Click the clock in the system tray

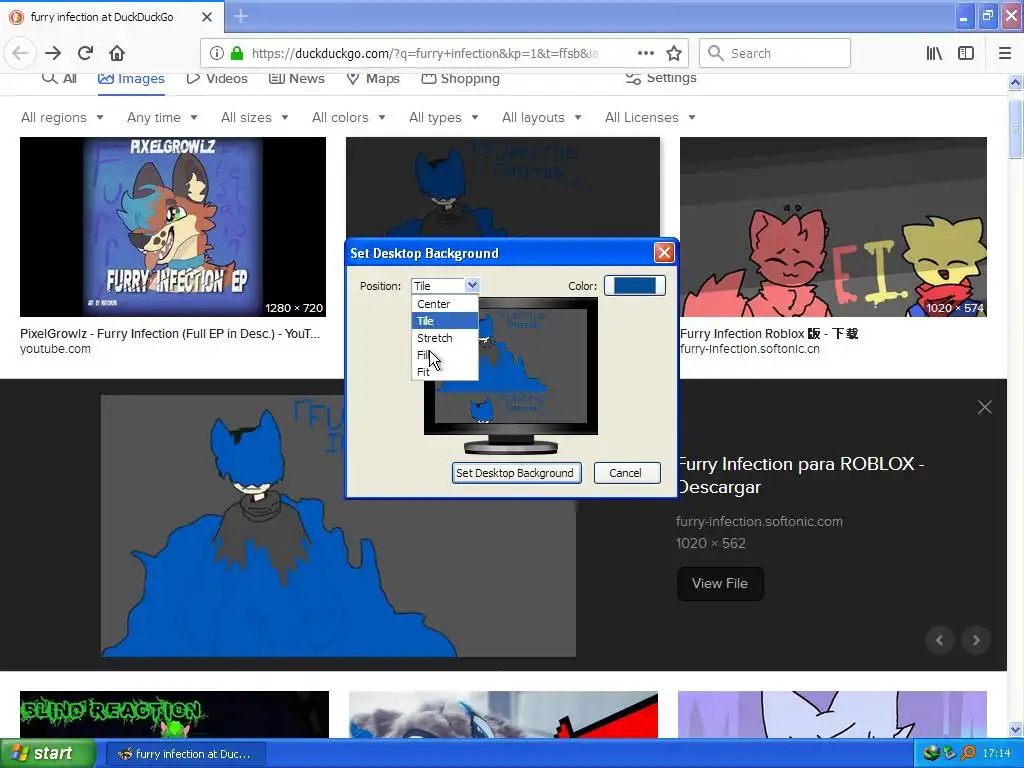[997, 754]
